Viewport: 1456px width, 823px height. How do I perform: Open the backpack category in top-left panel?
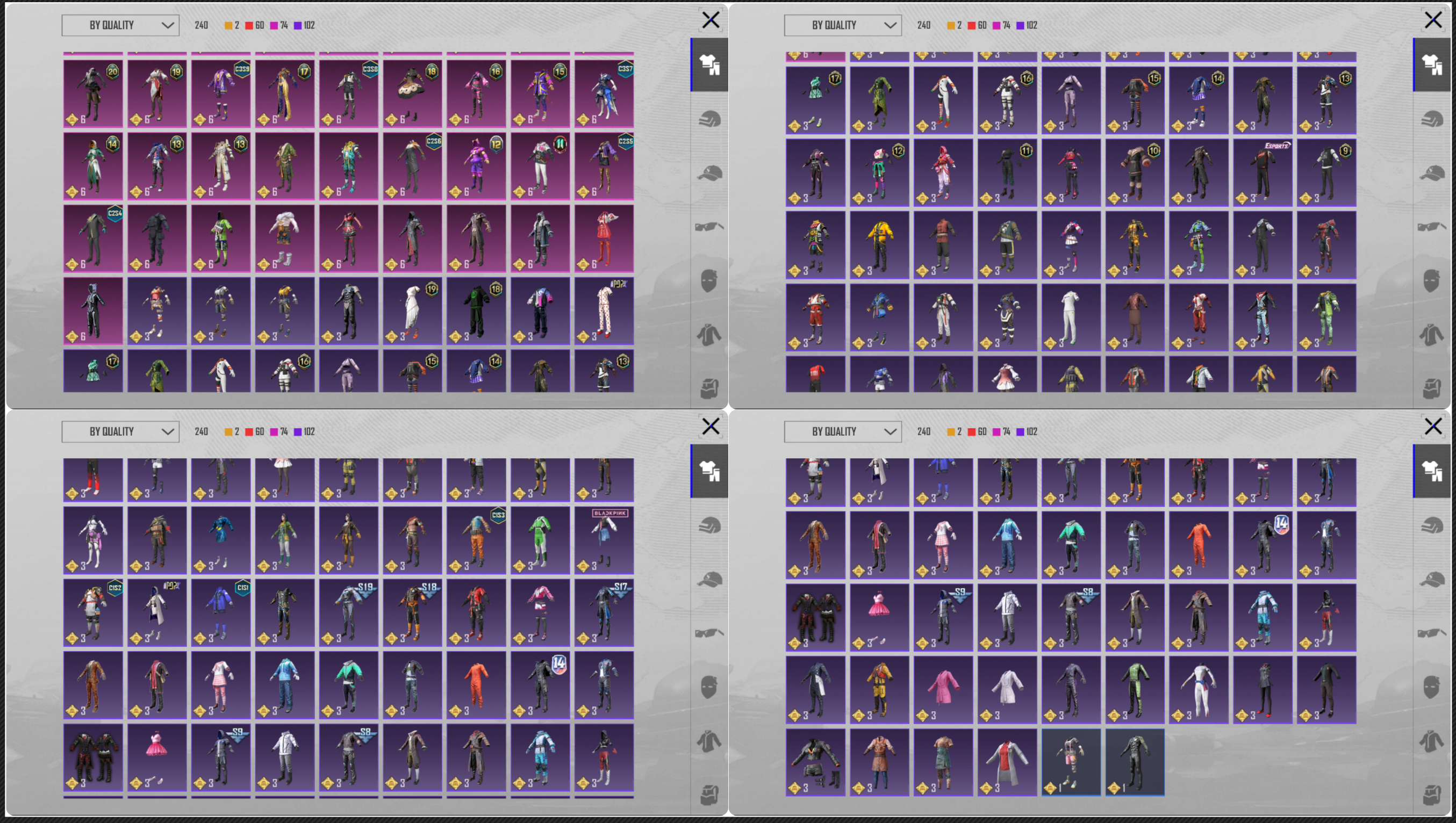pyautogui.click(x=709, y=389)
